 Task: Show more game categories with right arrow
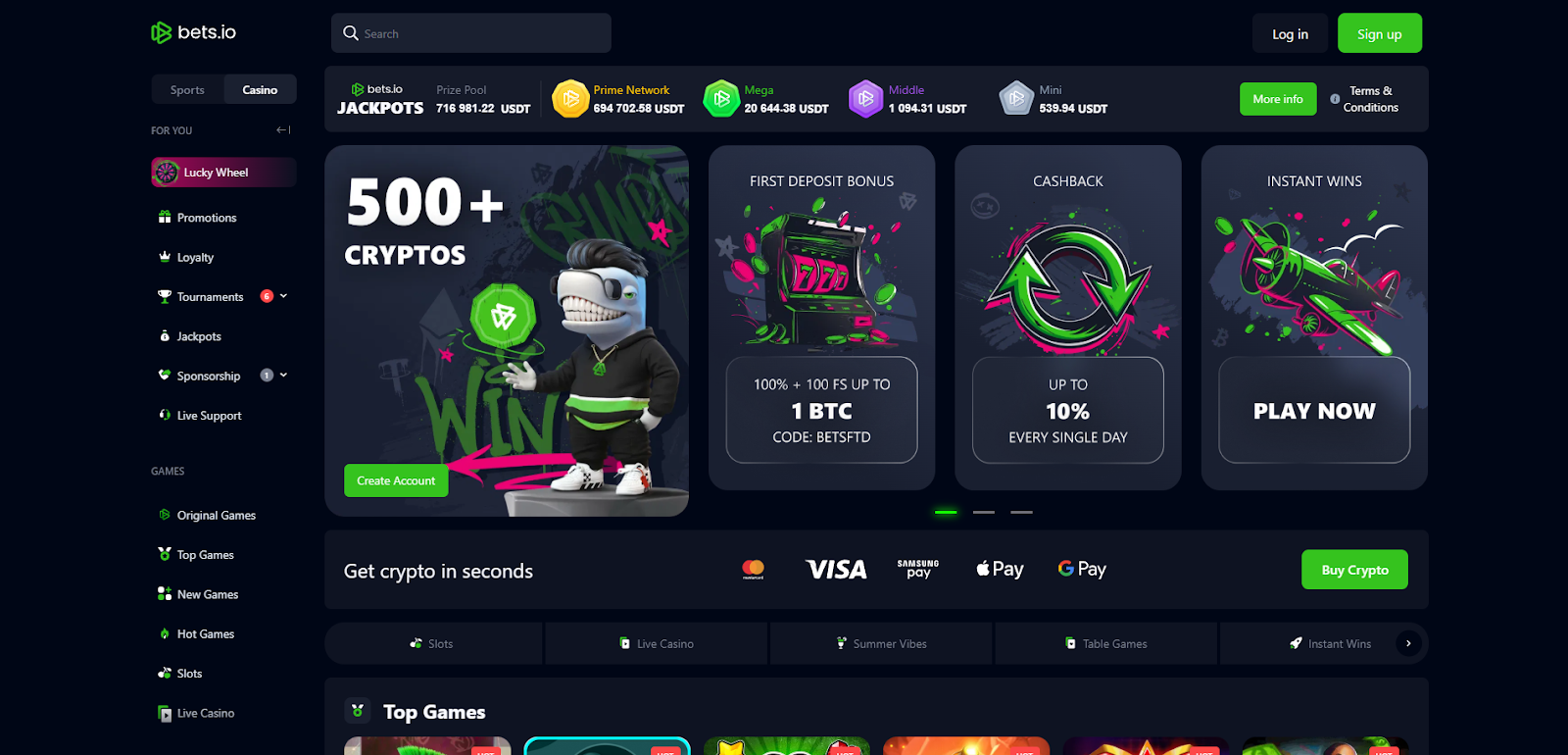1408,643
